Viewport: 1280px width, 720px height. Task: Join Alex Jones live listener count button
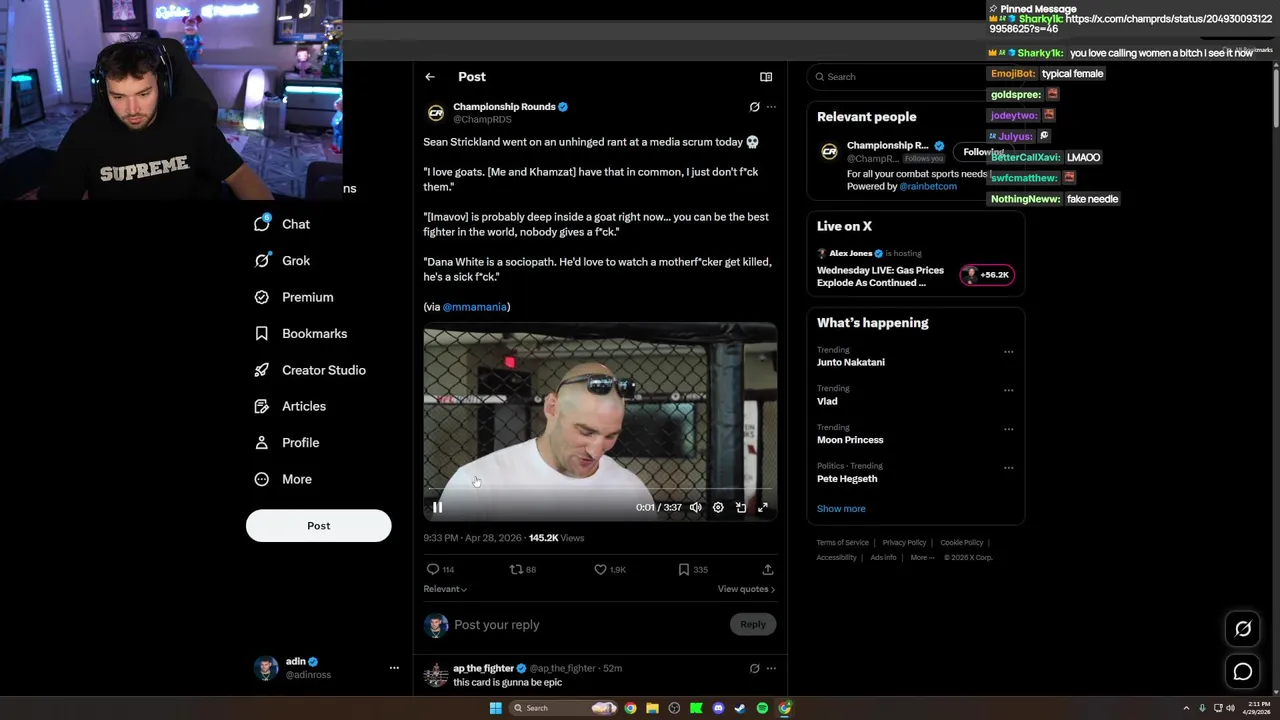coord(987,275)
